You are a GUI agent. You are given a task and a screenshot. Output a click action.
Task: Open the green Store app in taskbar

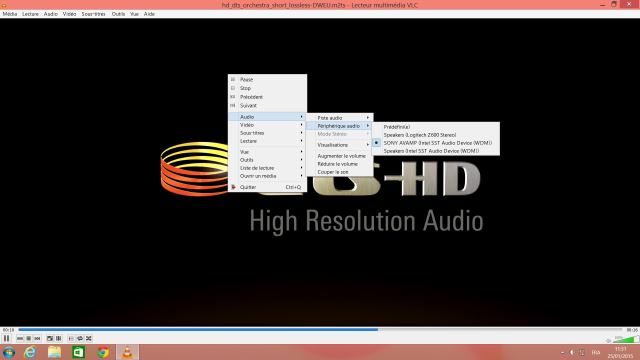click(x=78, y=352)
